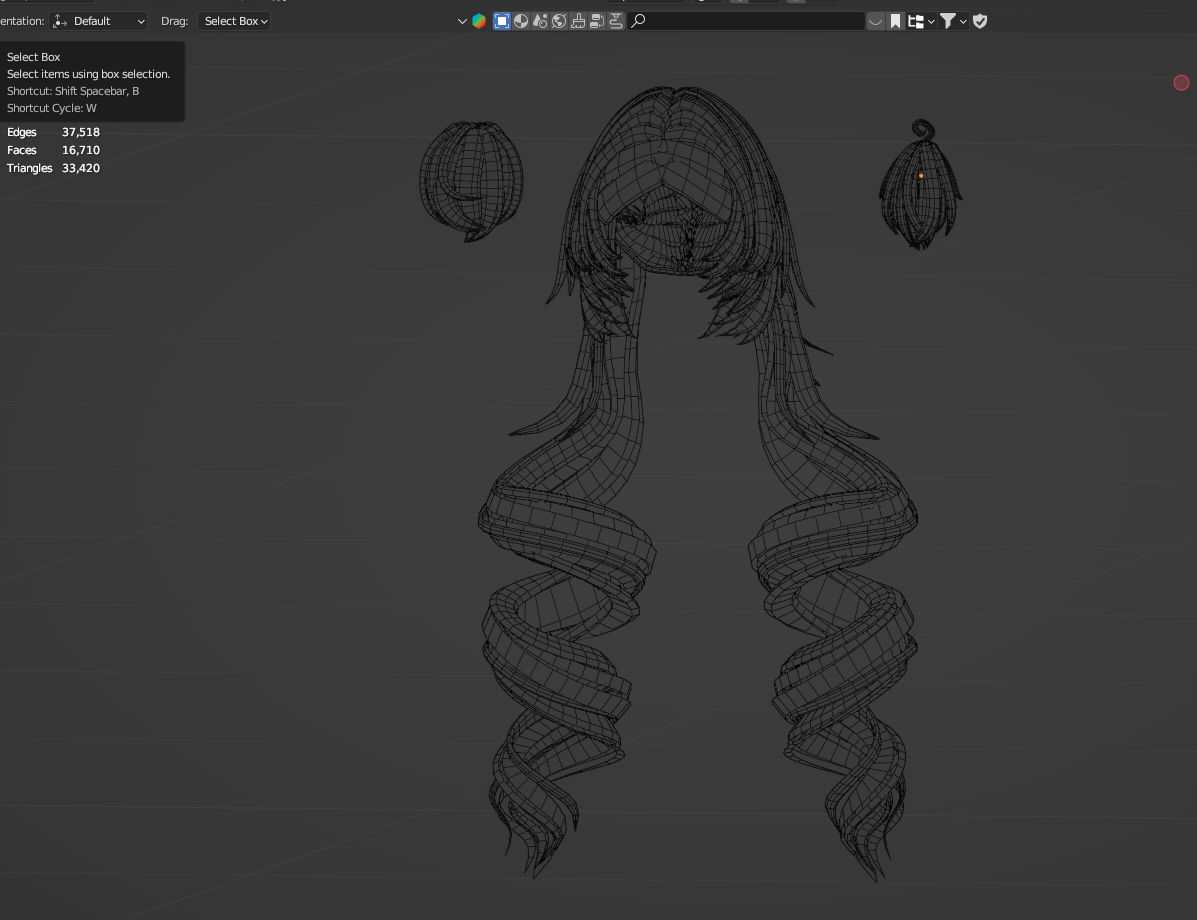This screenshot has height=920, width=1197.
Task: Toggle the water droplets filter icon
Action: (540, 21)
